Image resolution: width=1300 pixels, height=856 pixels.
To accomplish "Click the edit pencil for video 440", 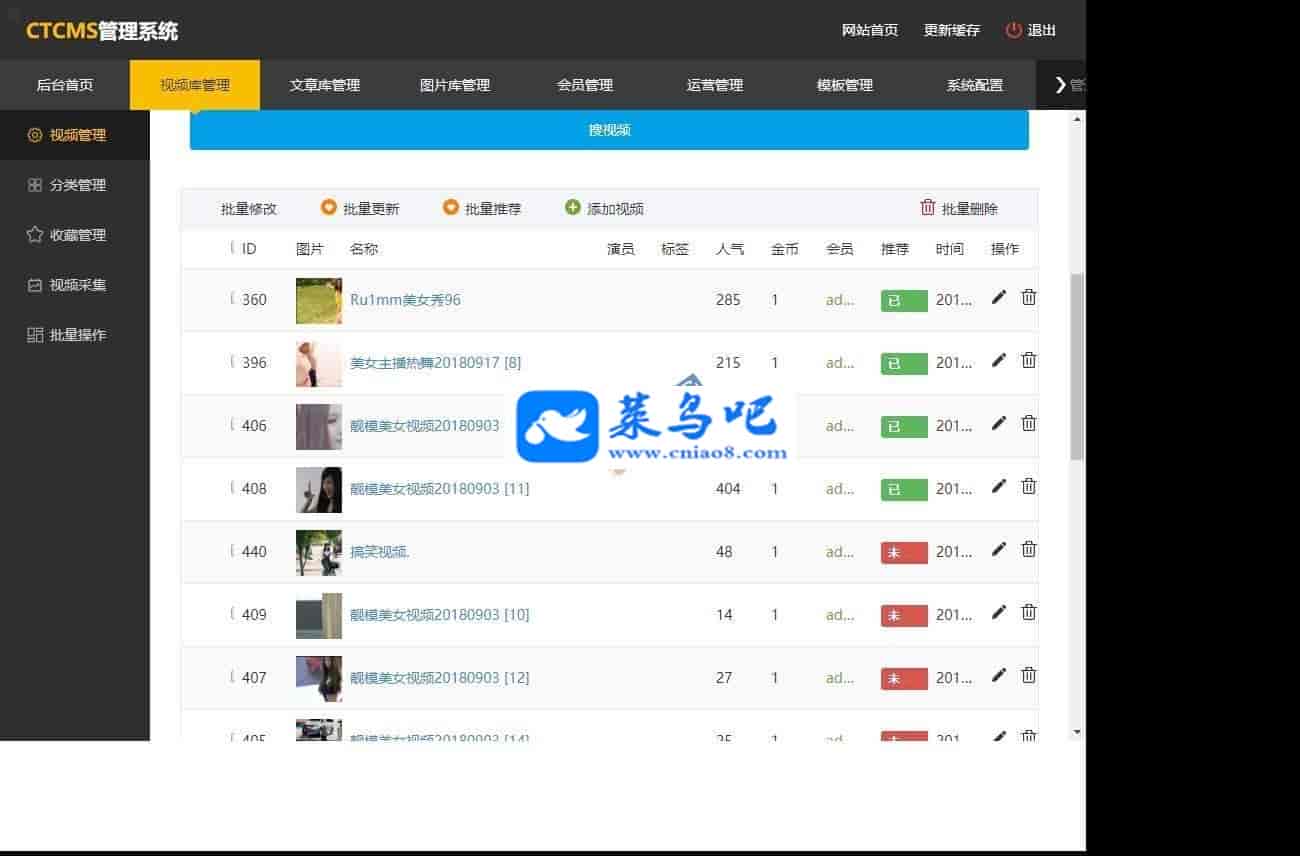I will click(998, 549).
